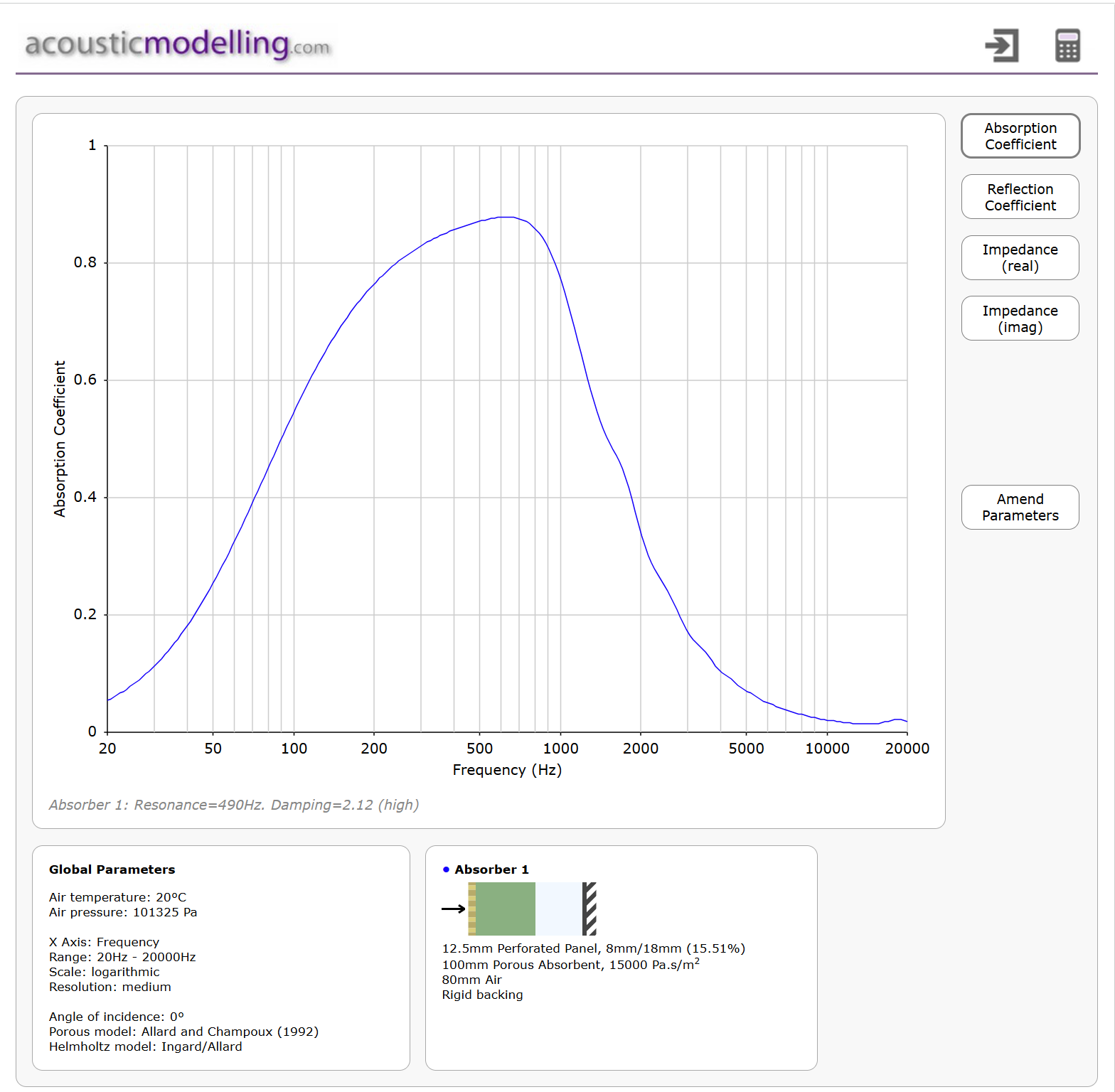1115x1092 pixels.
Task: Show the Impedance (real) graph
Action: (1020, 257)
